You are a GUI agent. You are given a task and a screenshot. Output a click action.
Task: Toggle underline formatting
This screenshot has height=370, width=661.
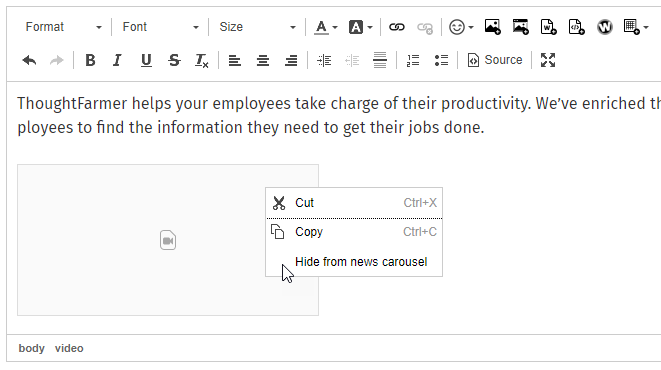[x=146, y=60]
